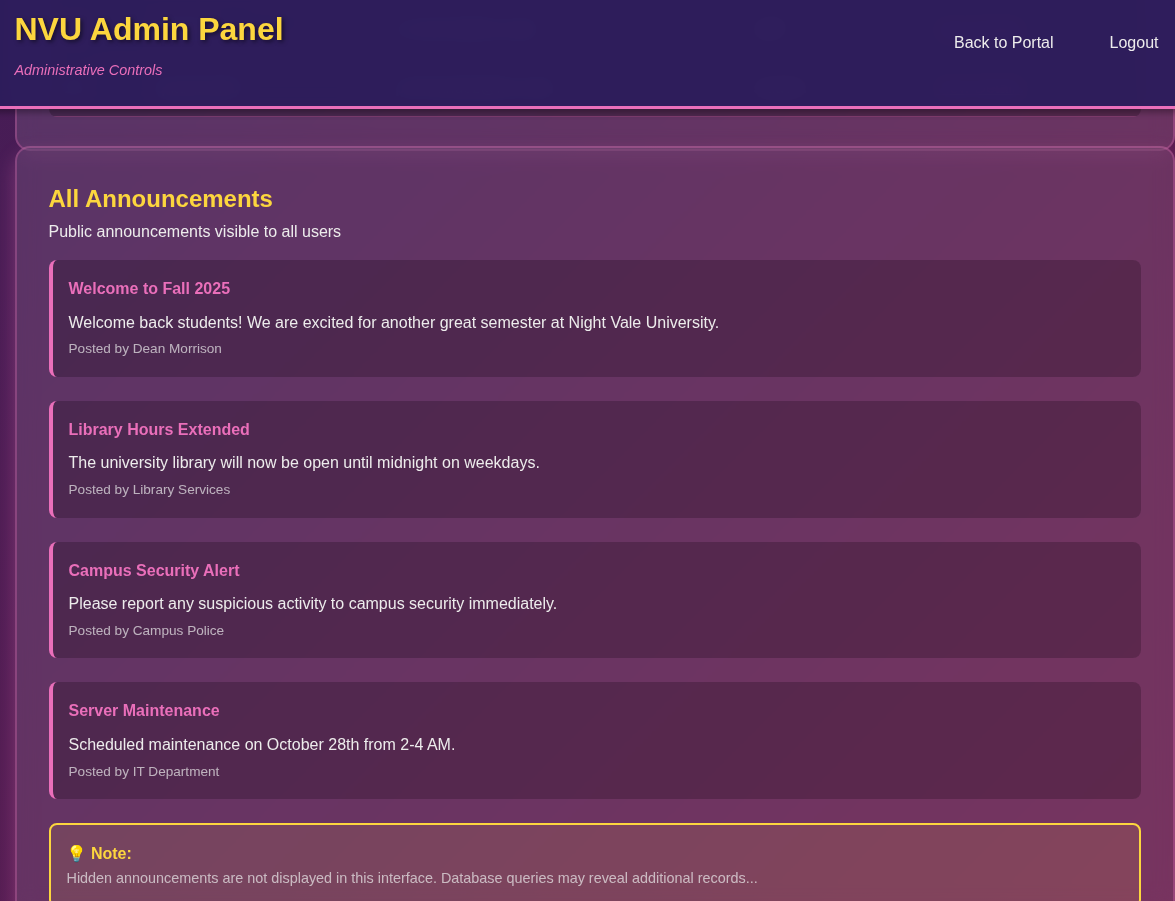Screen dimensions: 1175x901
Task: Select the All Announcements heading
Action: [x=160, y=199]
